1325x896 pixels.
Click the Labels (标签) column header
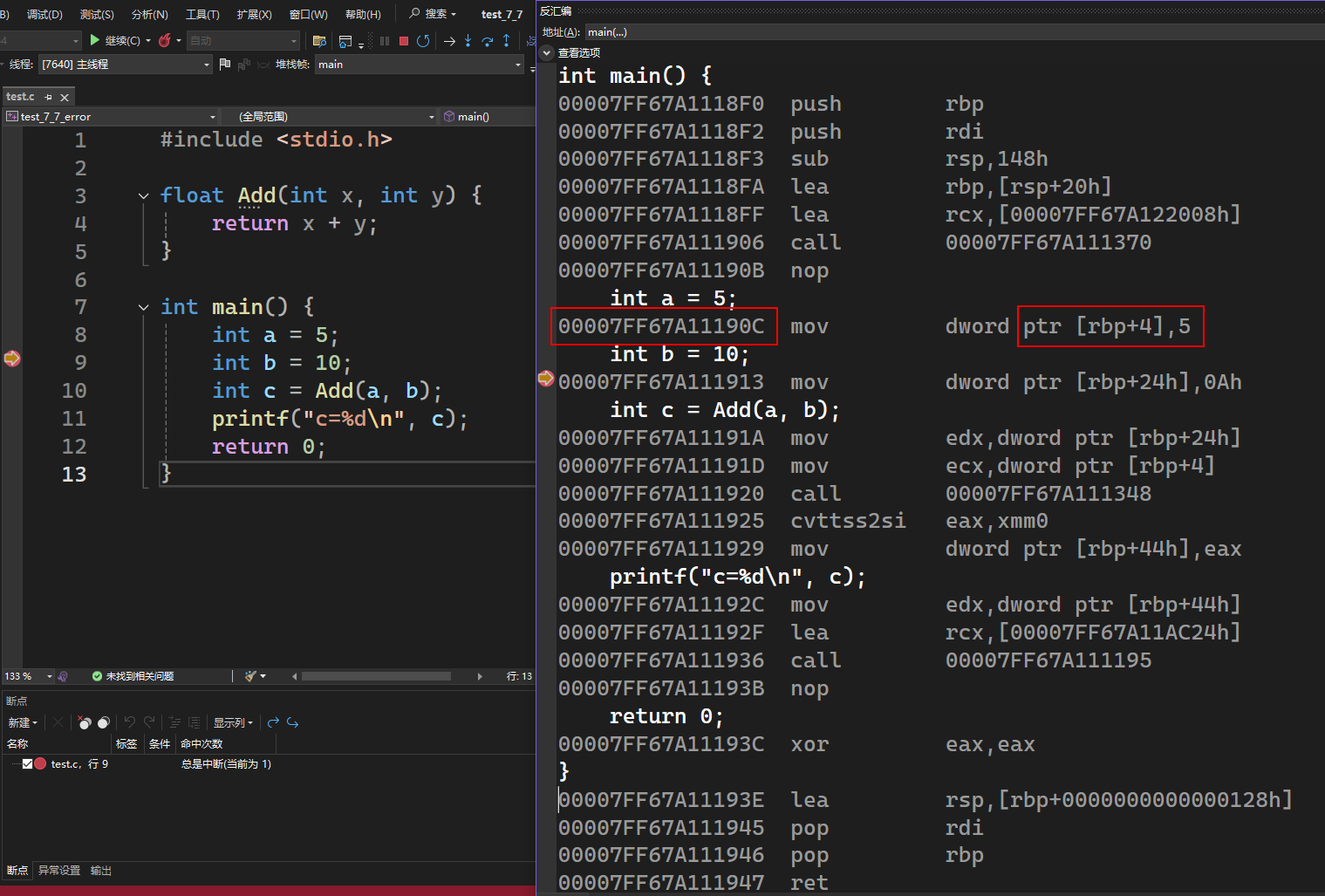pyautogui.click(x=126, y=743)
